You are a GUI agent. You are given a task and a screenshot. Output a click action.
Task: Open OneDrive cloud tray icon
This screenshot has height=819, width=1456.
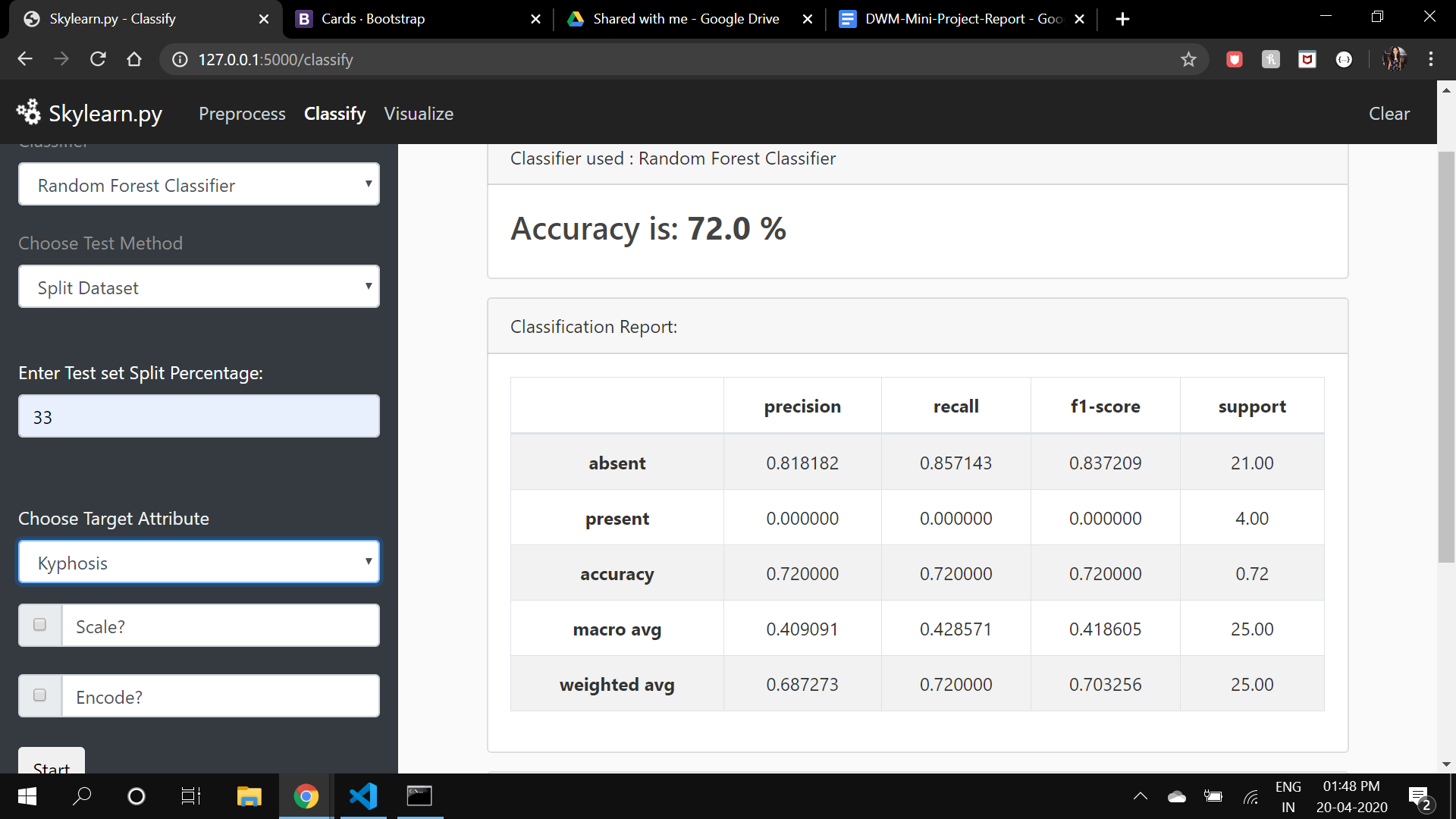coord(1177,796)
